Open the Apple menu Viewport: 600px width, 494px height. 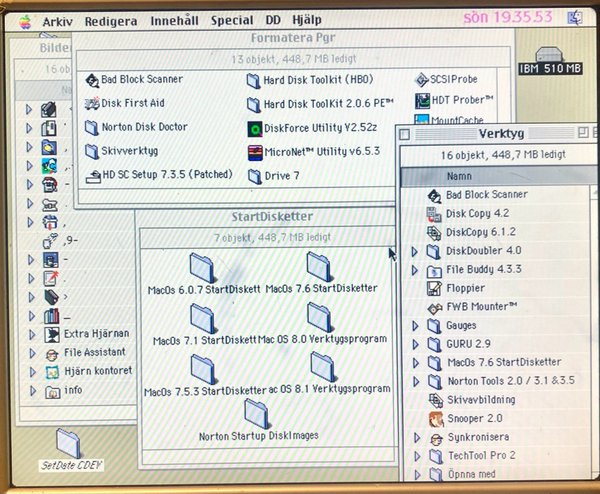coord(25,21)
